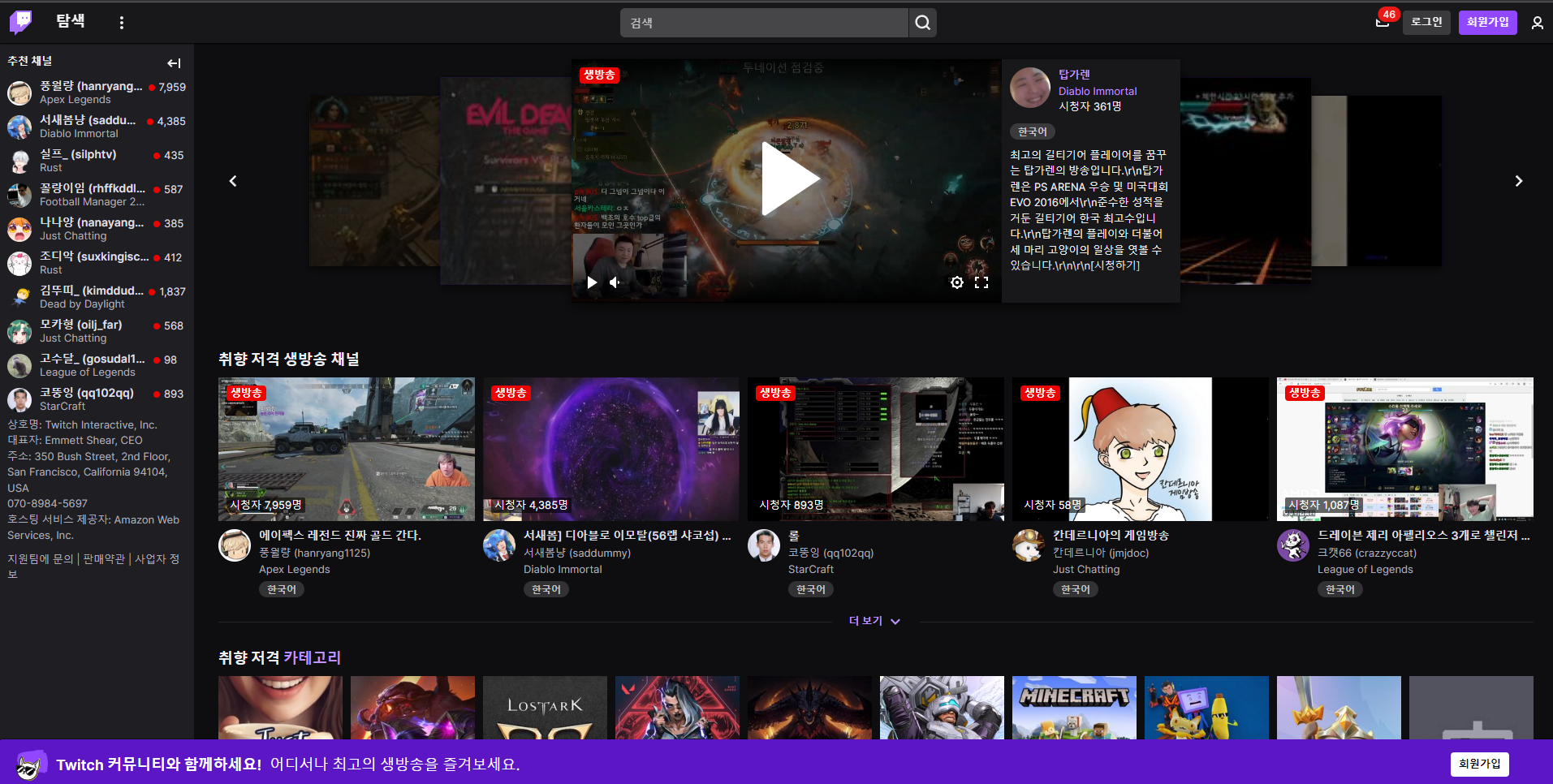The width and height of the screenshot is (1553, 784).
Task: Go to next carousel stream
Action: (1518, 181)
